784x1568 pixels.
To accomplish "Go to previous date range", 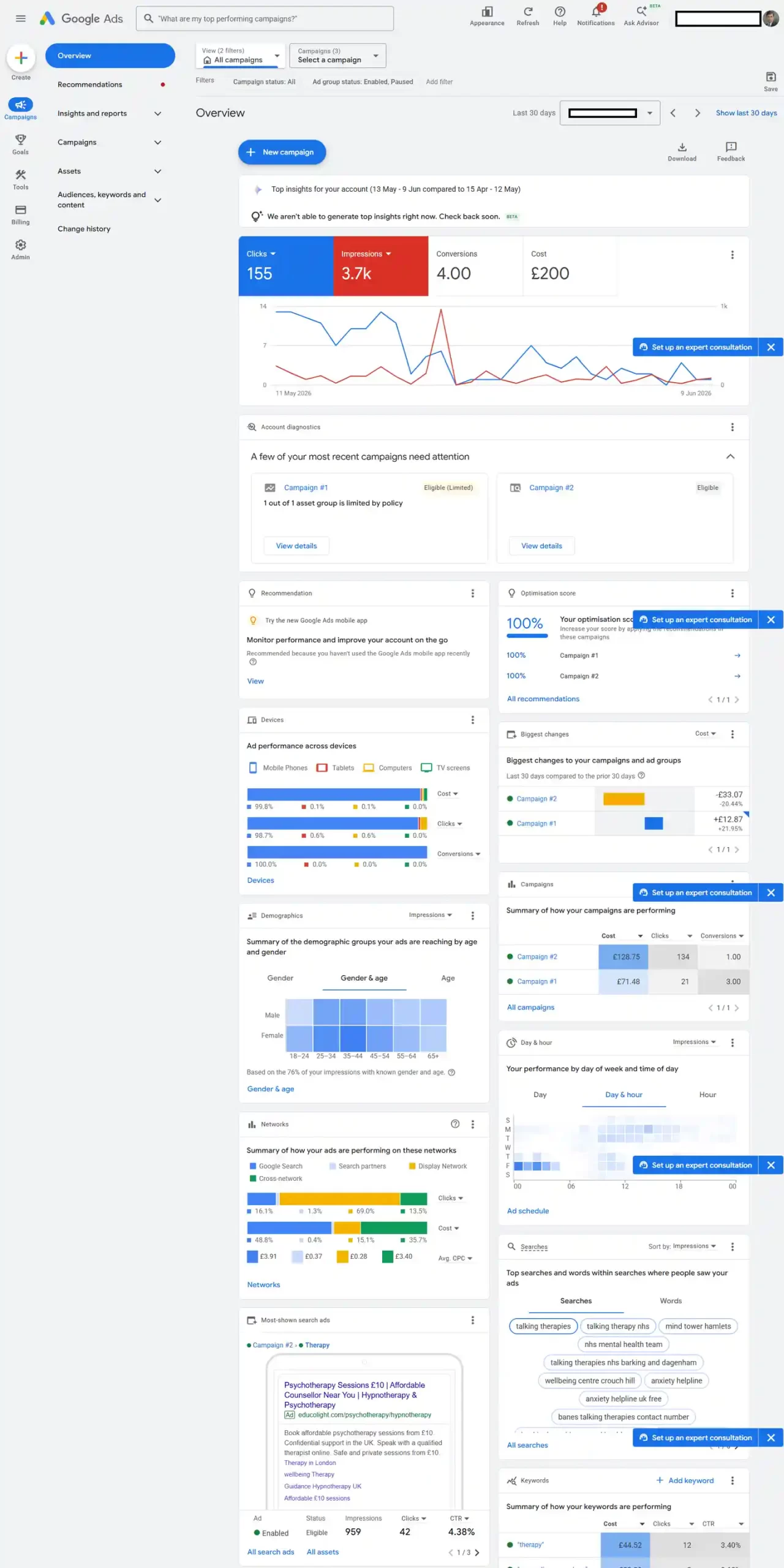I will [673, 113].
